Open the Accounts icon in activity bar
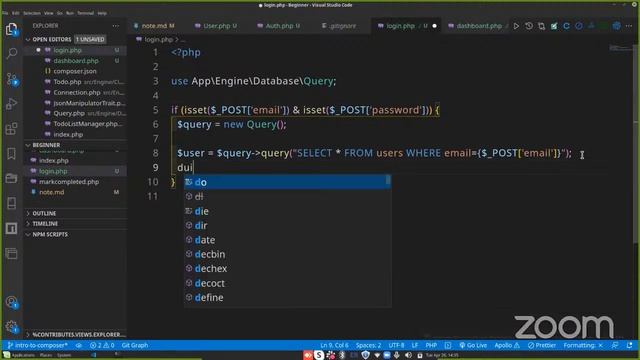This screenshot has width=640, height=360. point(11,302)
